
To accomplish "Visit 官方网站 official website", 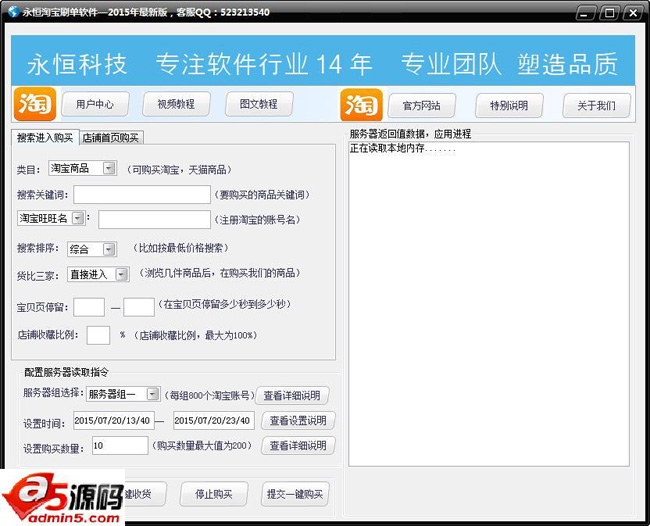I will point(422,105).
